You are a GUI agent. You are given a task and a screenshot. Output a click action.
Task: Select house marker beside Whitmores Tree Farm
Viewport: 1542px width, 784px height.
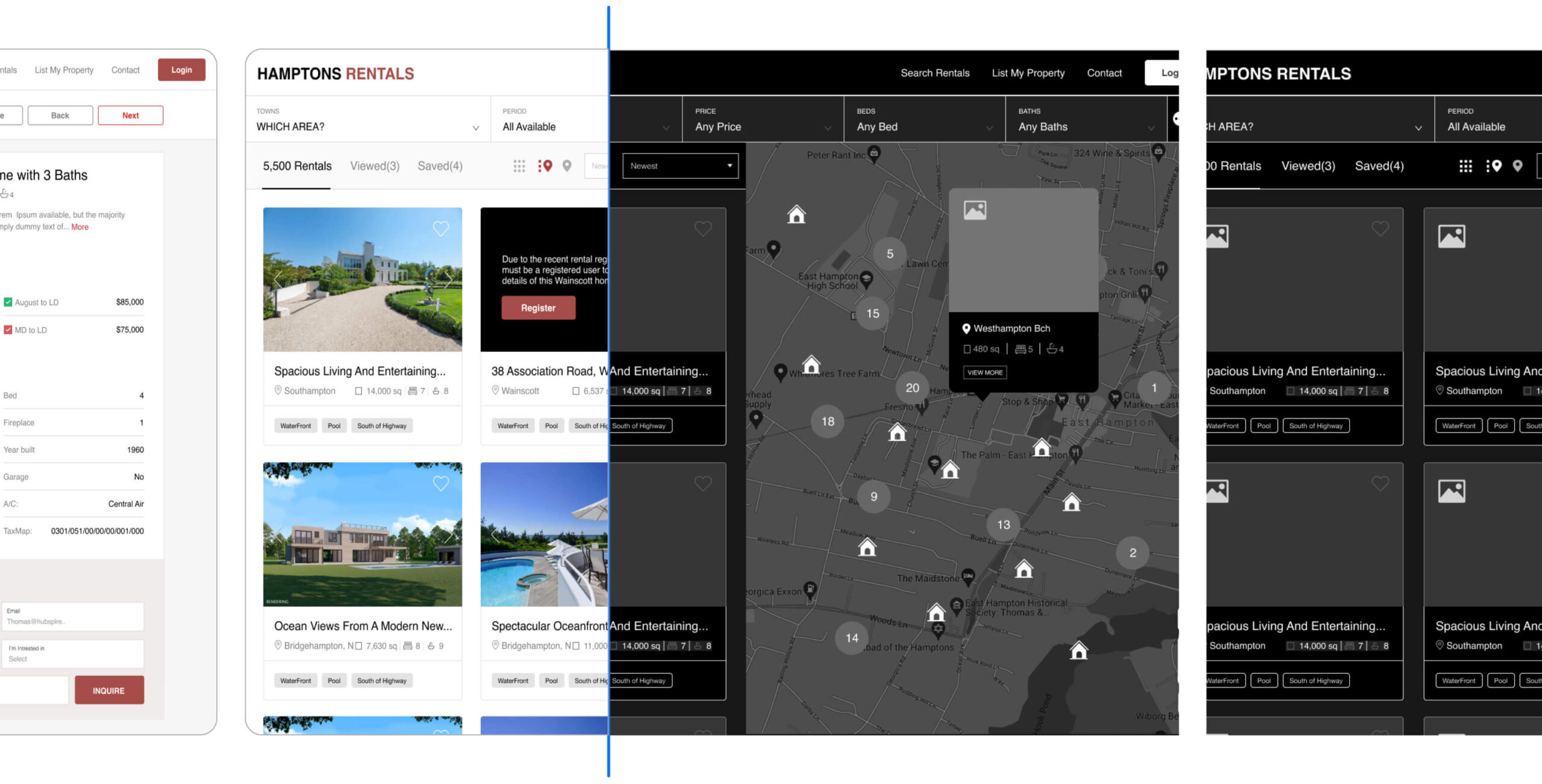(x=811, y=364)
